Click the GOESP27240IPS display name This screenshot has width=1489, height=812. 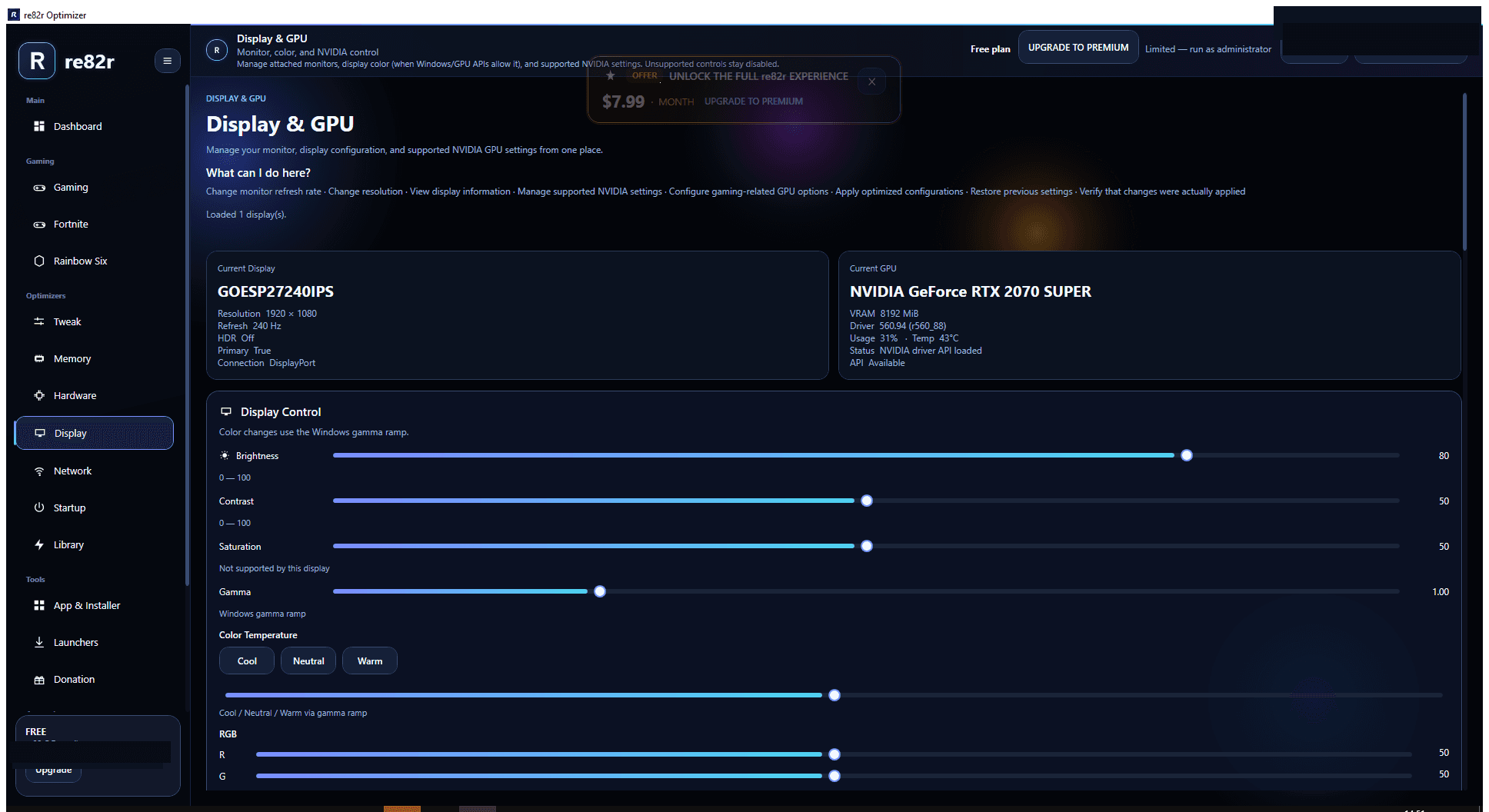[275, 291]
